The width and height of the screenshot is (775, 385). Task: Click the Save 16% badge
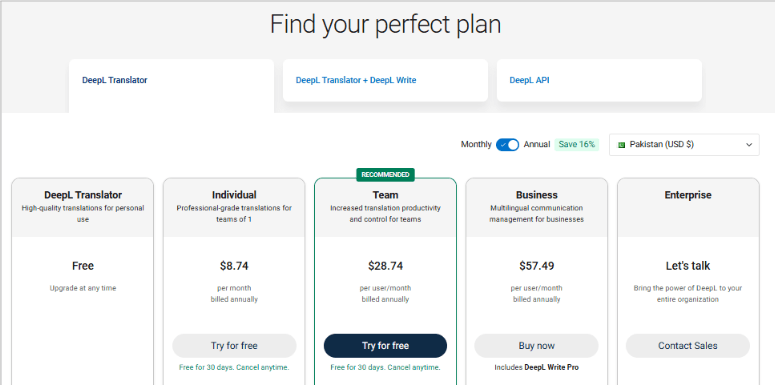577,144
